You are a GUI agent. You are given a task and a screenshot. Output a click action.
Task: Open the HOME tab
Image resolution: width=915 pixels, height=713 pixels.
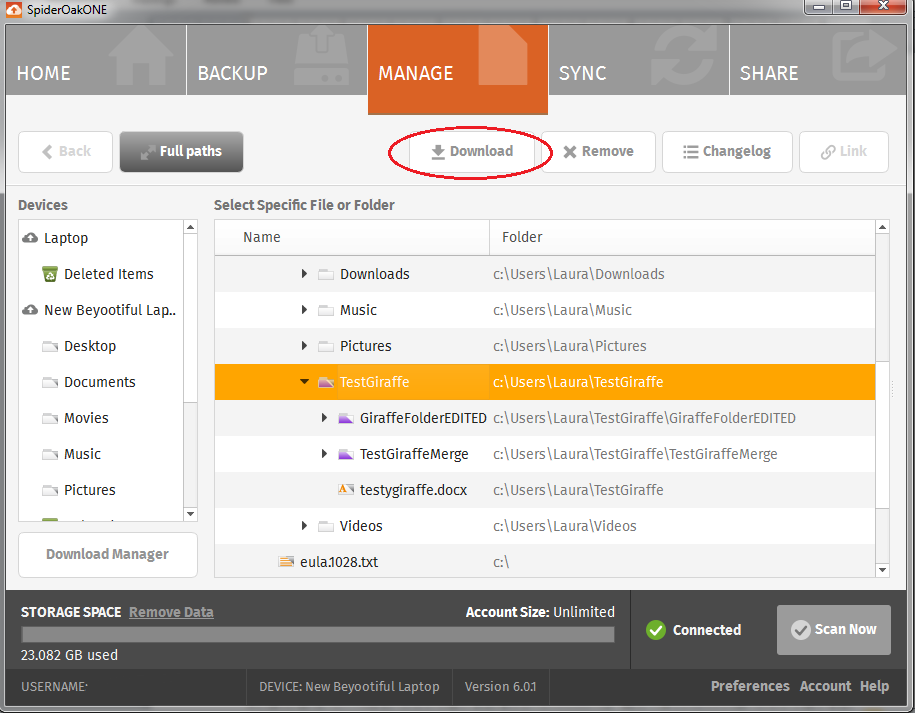coord(96,60)
